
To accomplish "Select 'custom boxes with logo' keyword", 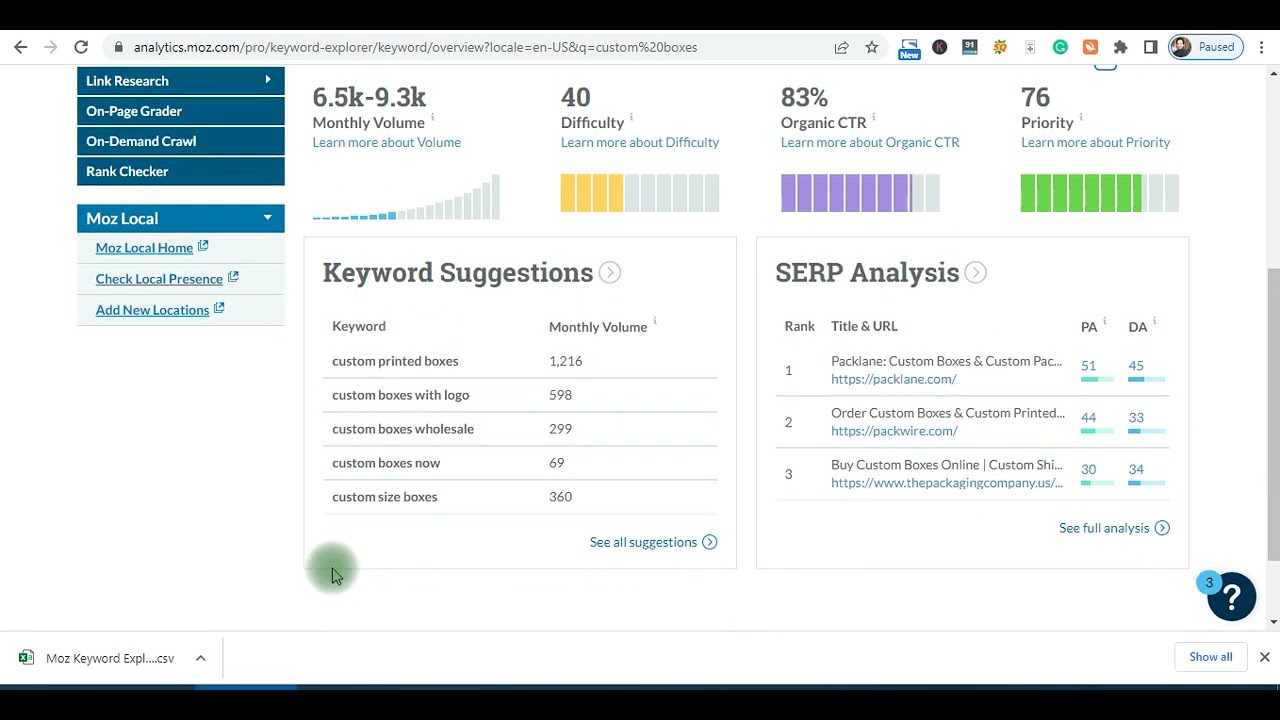I will 400,395.
